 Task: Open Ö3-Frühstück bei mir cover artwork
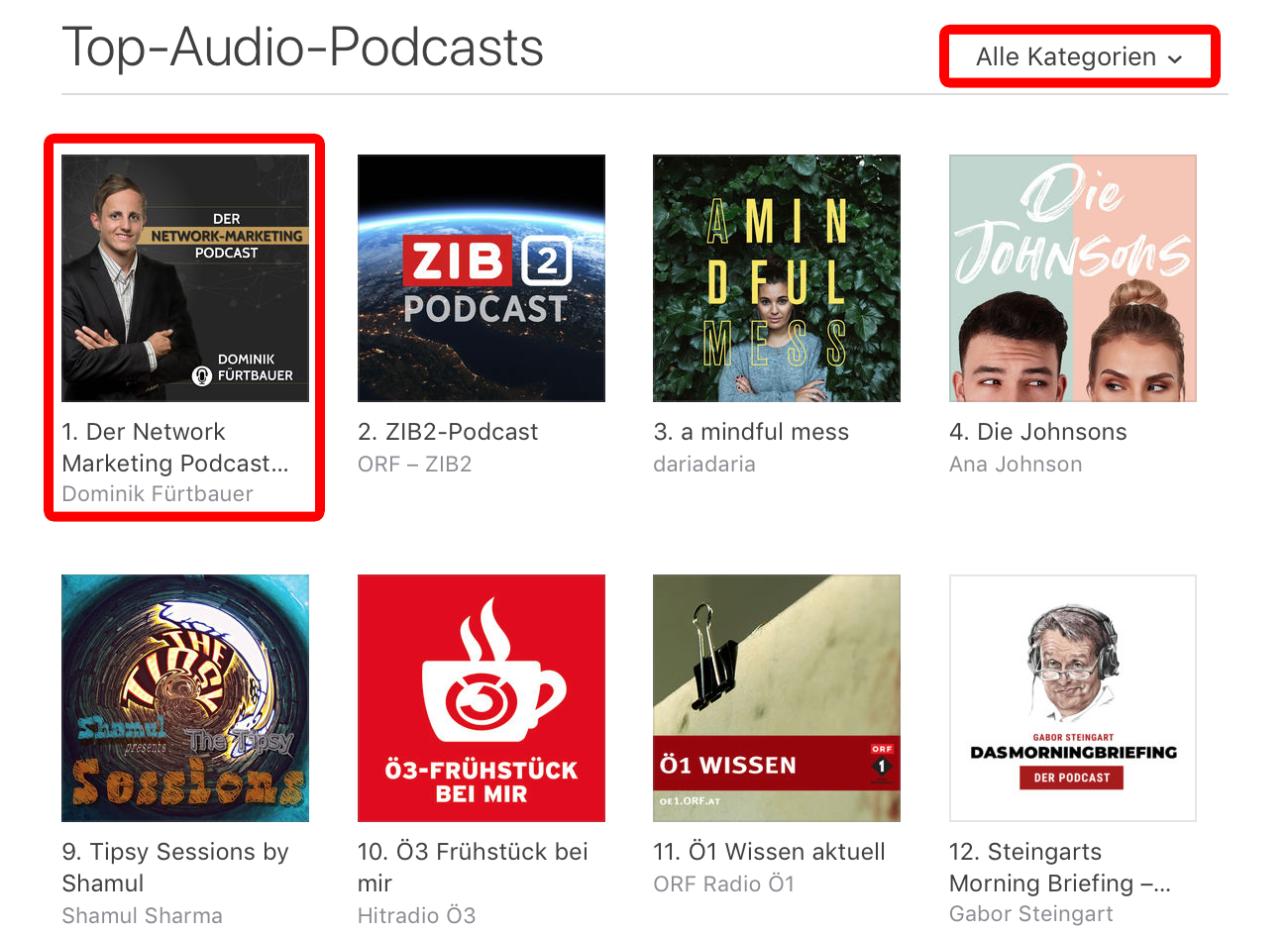point(482,698)
